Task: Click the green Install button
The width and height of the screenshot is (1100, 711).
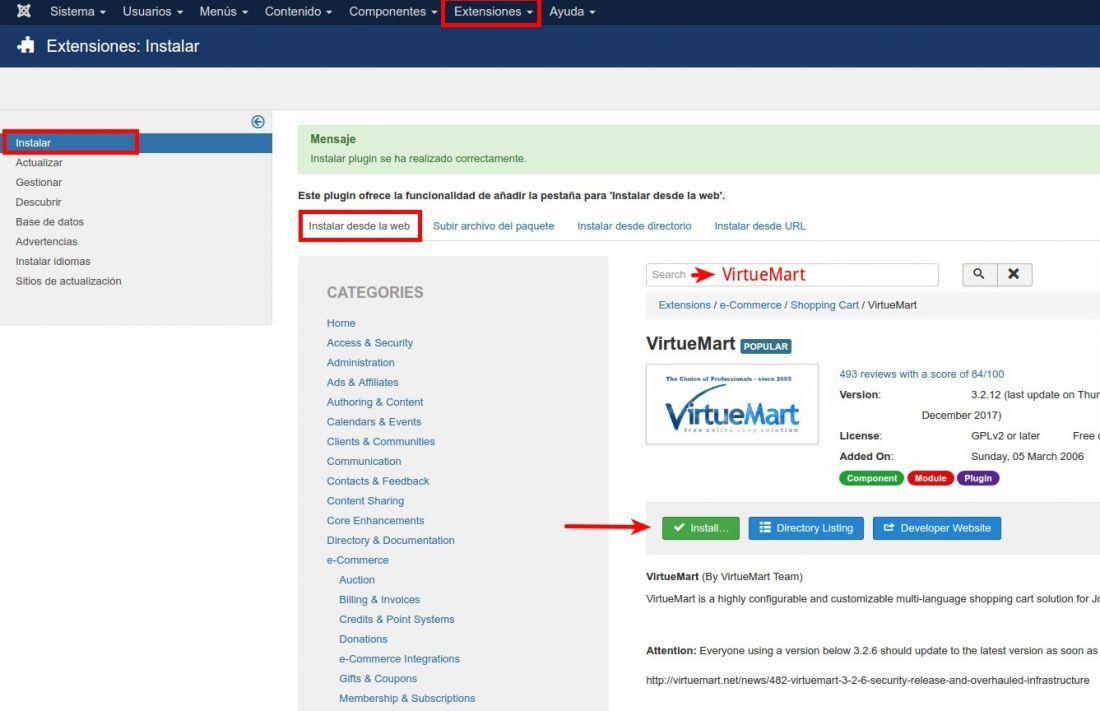Action: tap(700, 528)
